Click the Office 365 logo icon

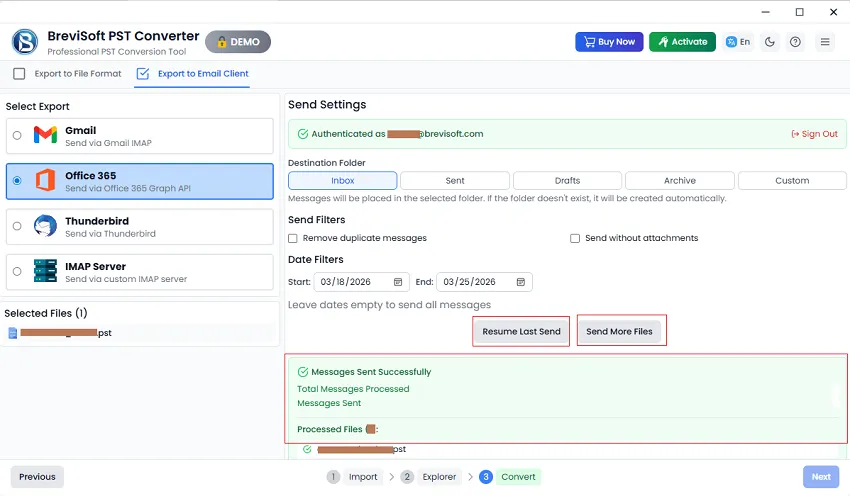point(45,180)
